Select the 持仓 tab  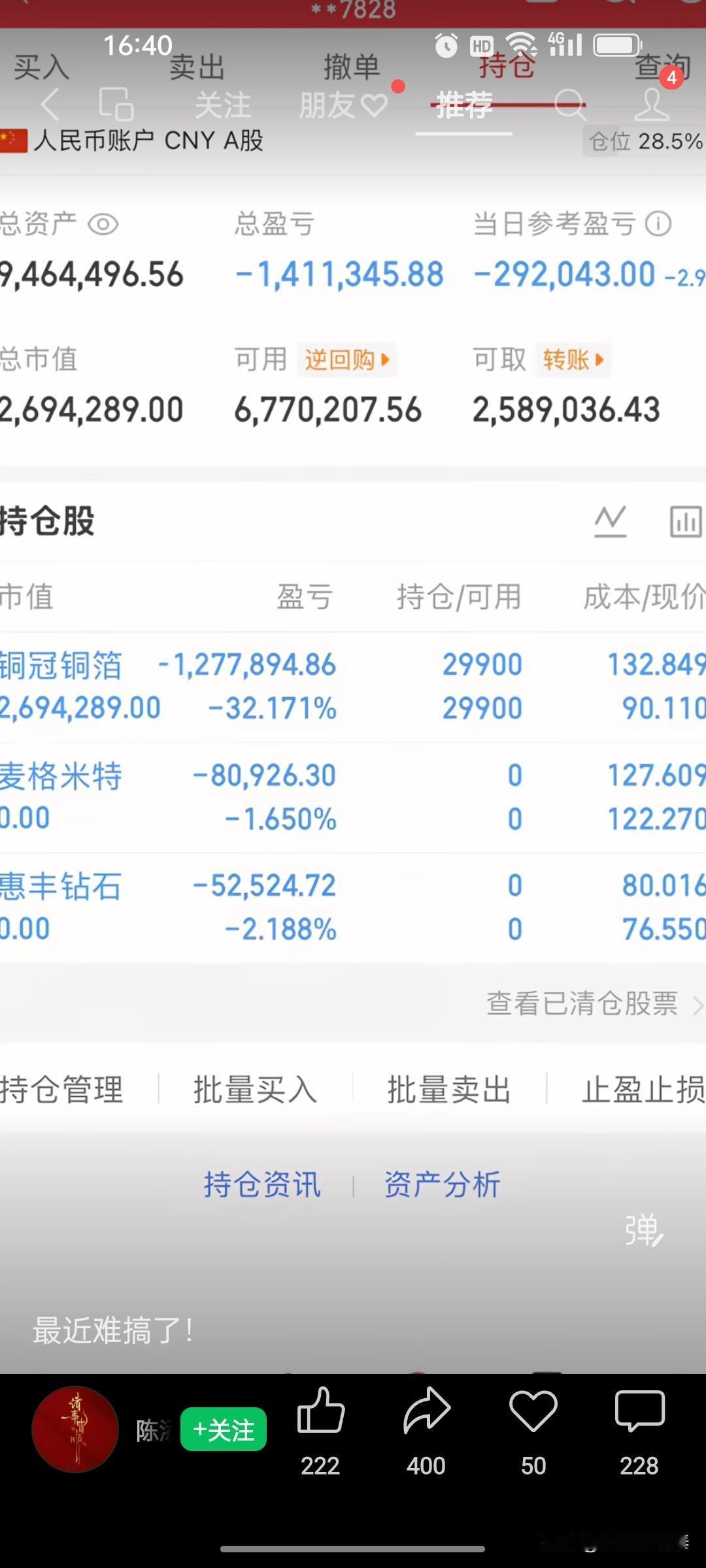point(507,66)
